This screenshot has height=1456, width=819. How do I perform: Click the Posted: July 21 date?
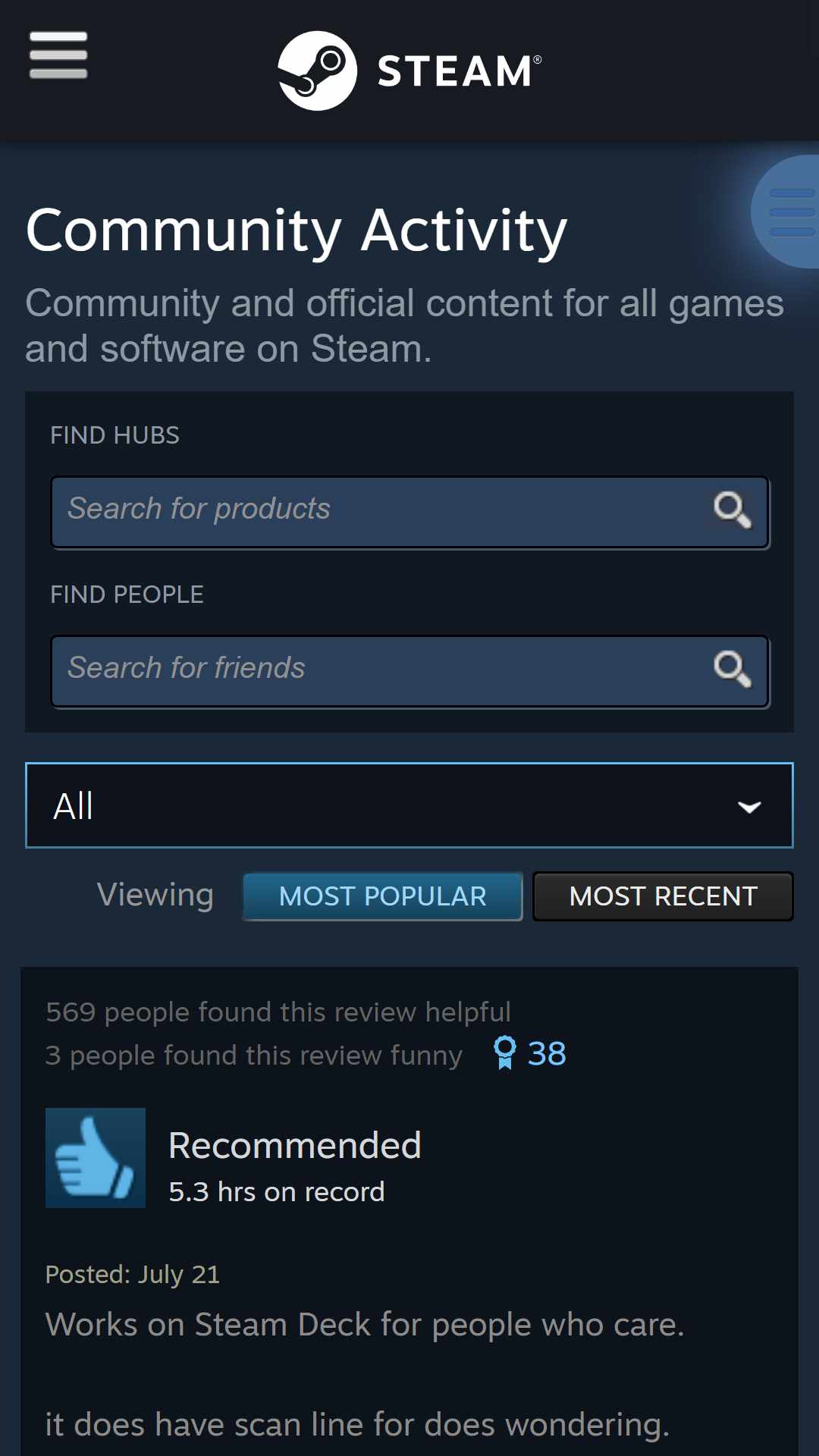pyautogui.click(x=133, y=1275)
